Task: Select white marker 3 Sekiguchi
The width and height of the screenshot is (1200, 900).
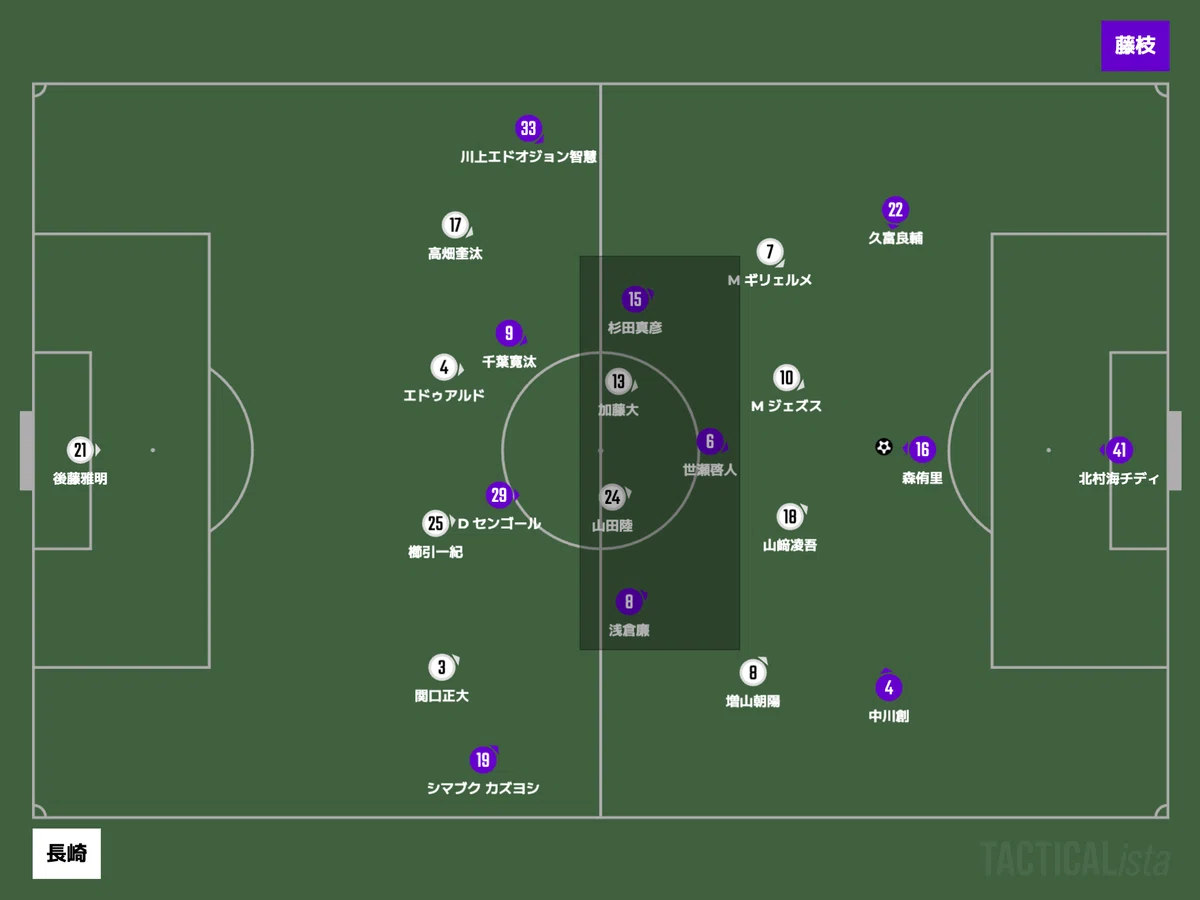Action: pos(442,667)
